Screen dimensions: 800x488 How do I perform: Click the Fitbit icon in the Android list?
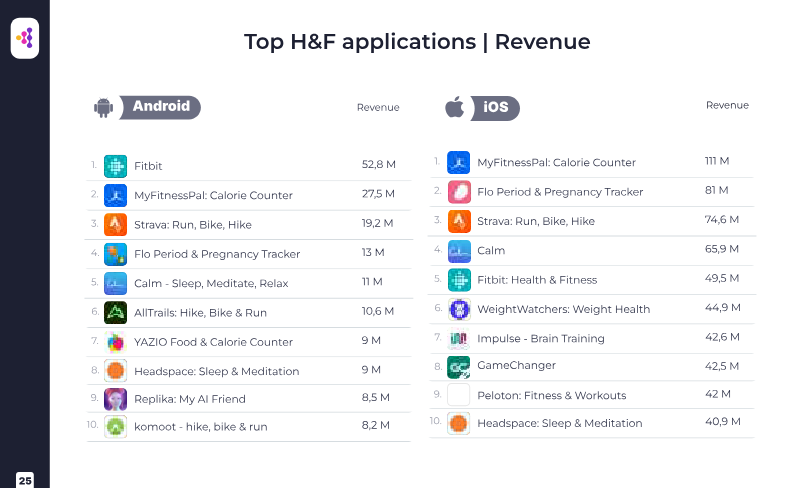tap(115, 166)
